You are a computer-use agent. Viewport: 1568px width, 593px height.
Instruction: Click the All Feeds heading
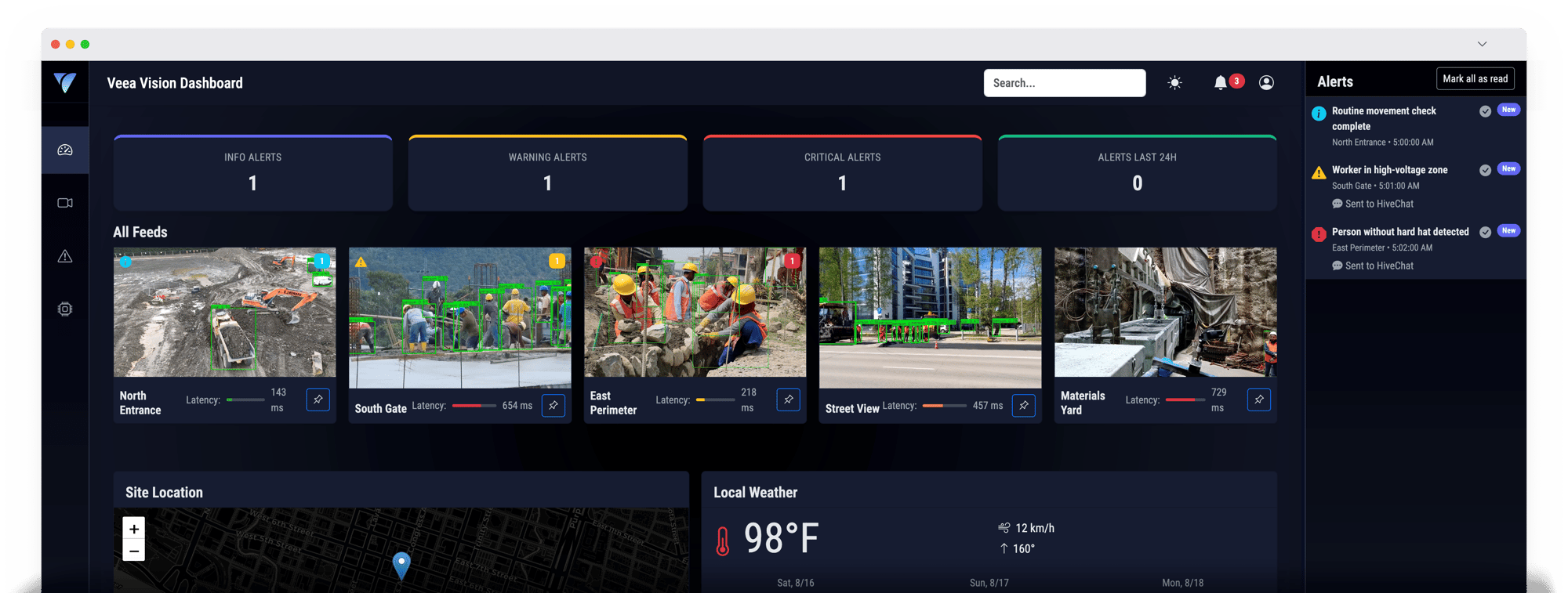(x=140, y=232)
